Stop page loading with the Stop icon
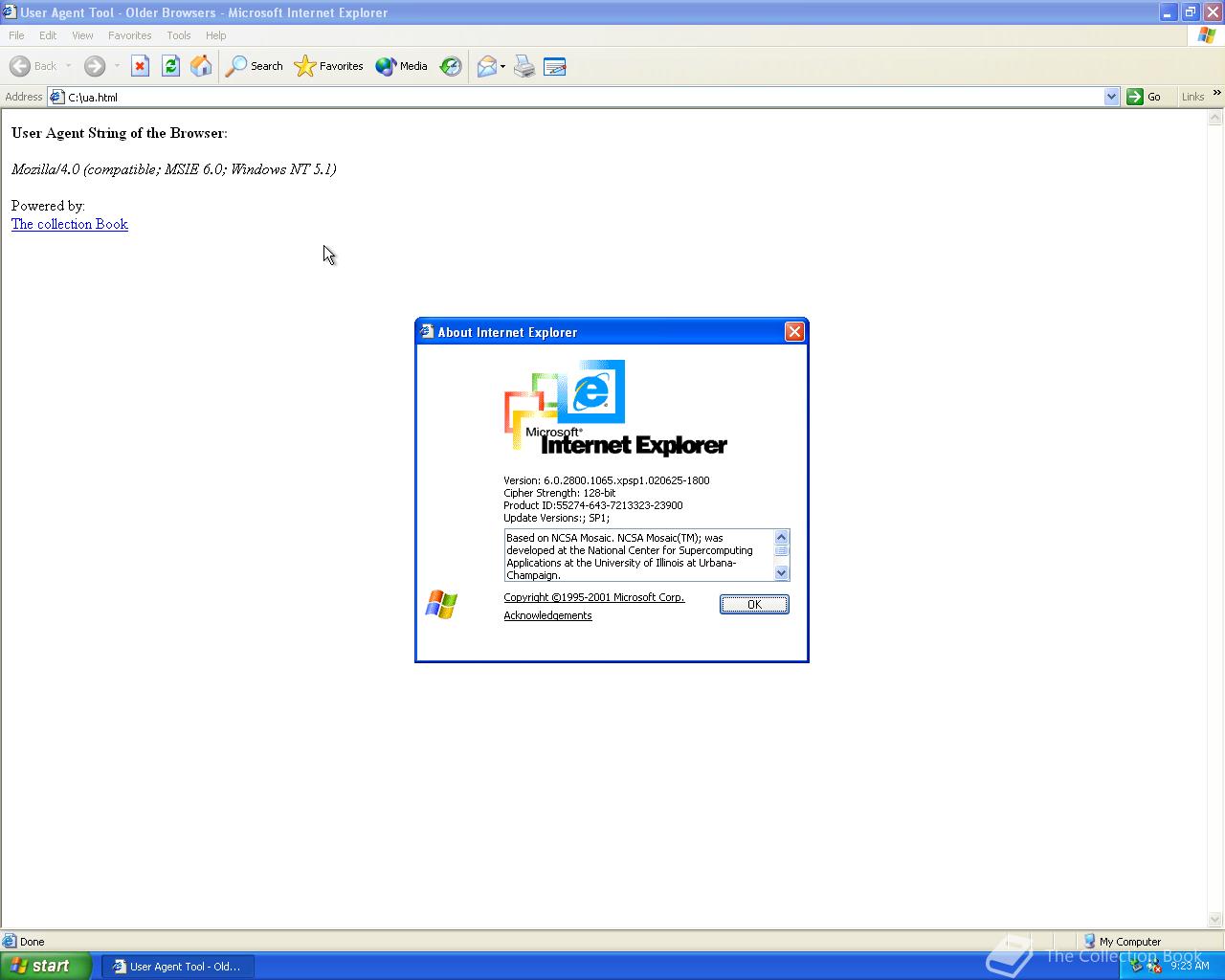This screenshot has width=1225, height=980. 140,66
